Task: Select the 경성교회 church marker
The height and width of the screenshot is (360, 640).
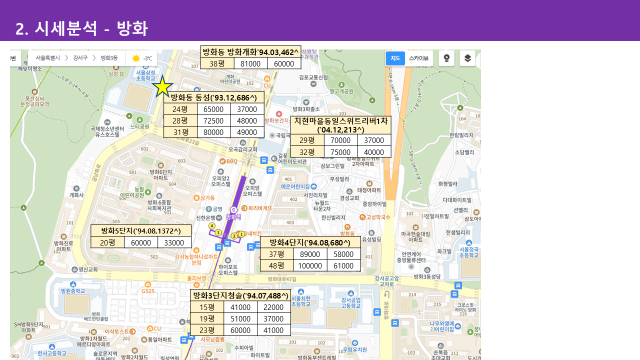Action: click(349, 191)
